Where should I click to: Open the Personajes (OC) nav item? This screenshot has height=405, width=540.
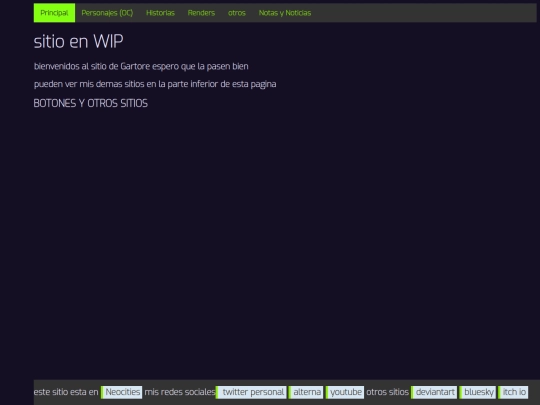click(x=107, y=13)
